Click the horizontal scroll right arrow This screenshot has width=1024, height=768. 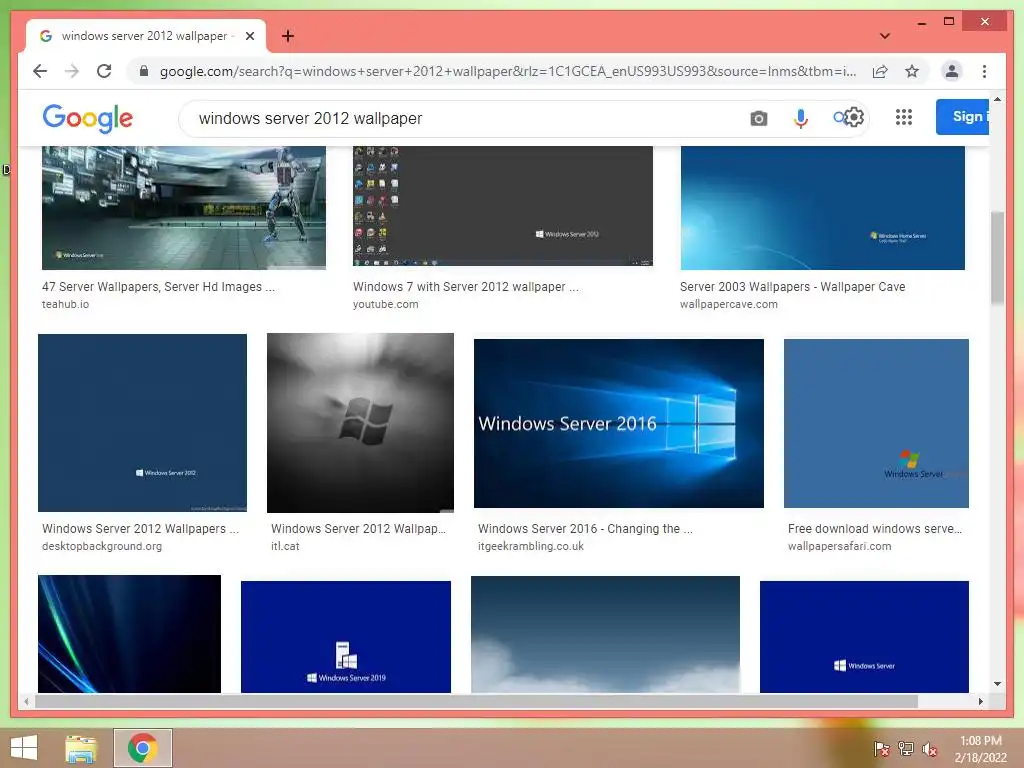pos(980,701)
